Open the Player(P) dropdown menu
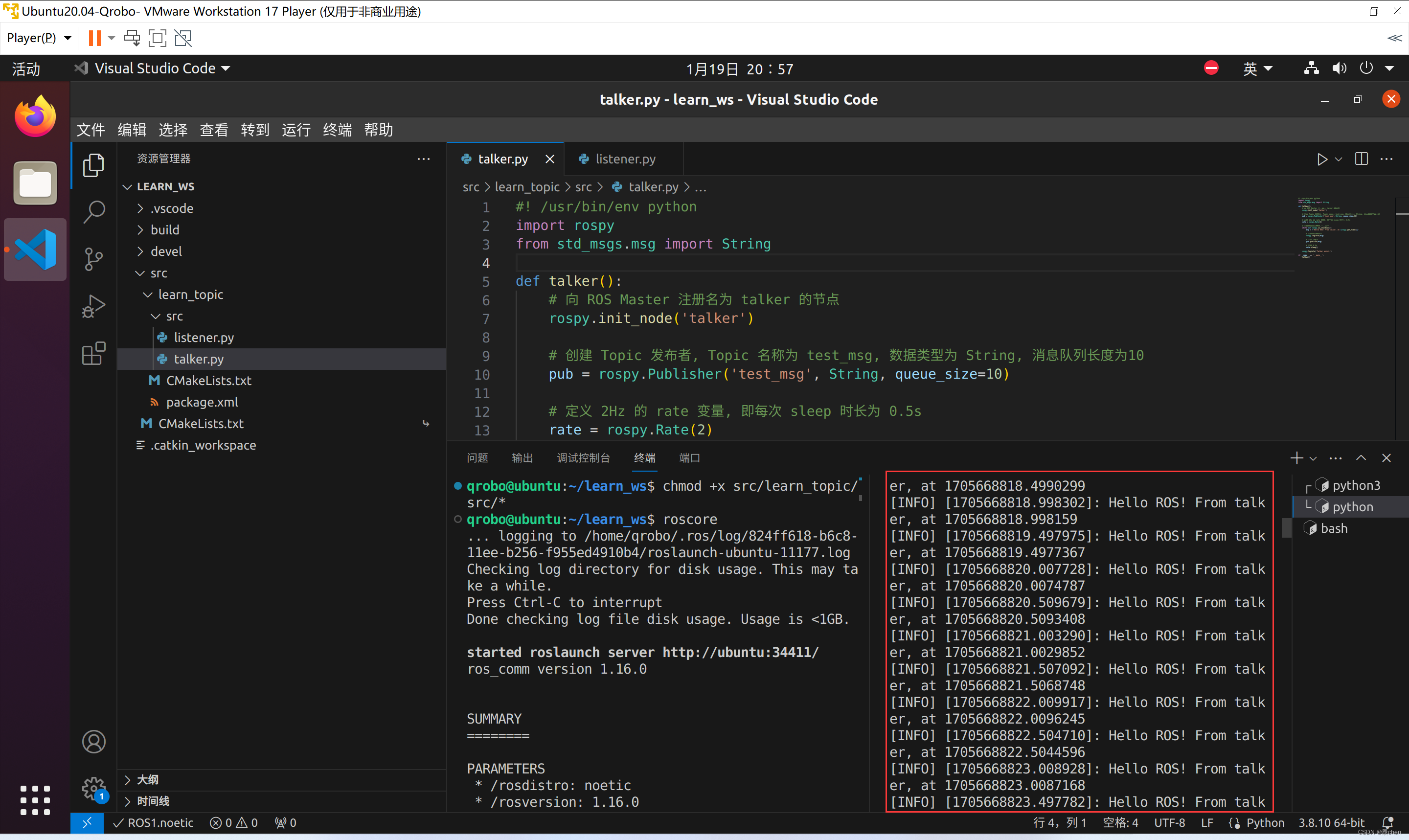 click(x=39, y=38)
